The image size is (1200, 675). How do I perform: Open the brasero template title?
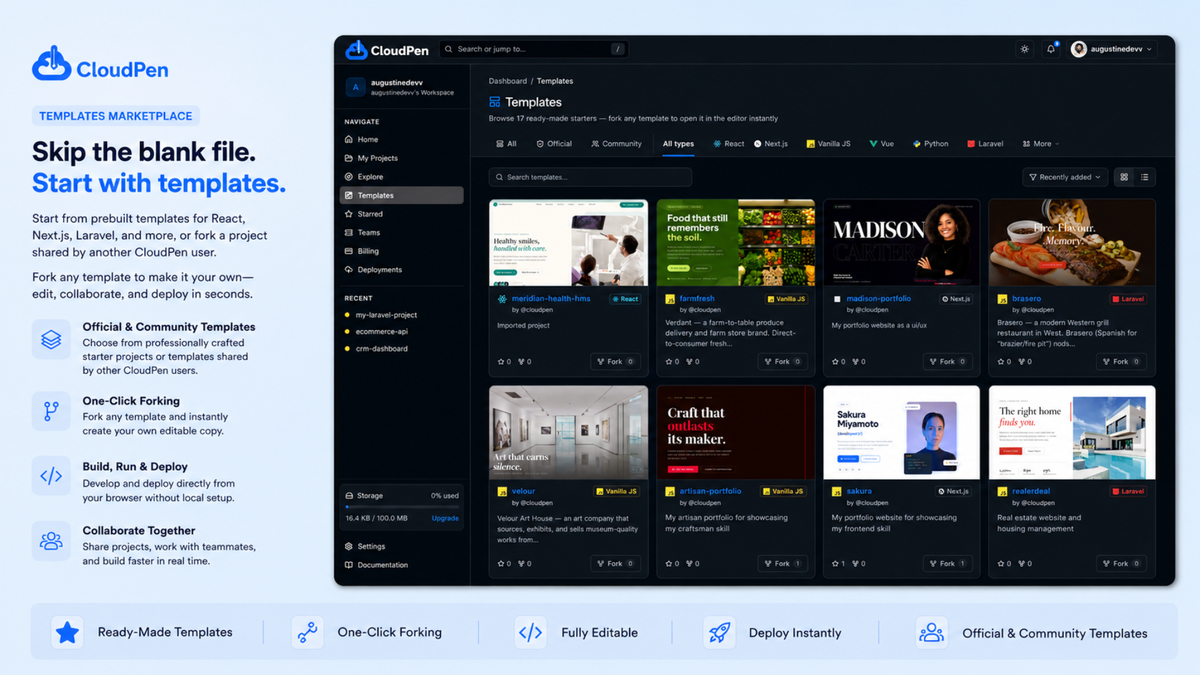1027,299
